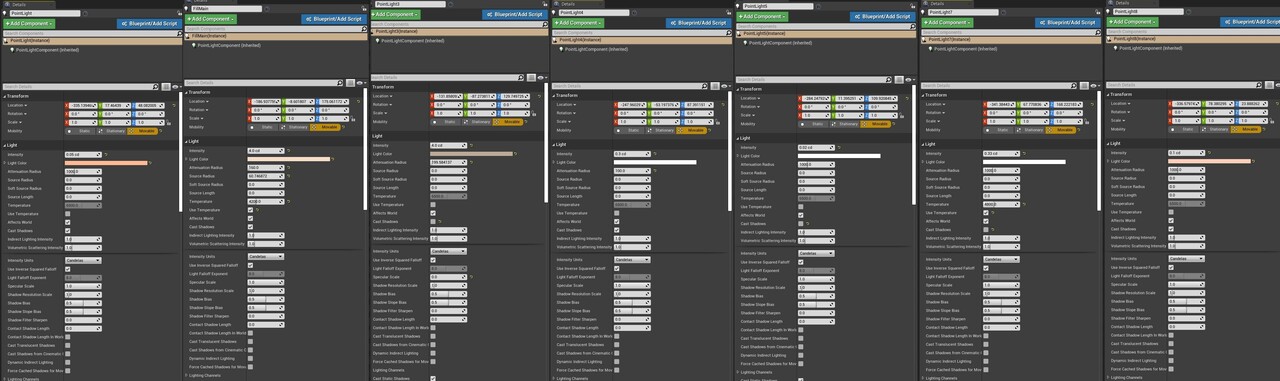Viewport: 1280px width, 381px height.
Task: Open Scale dropdown in PointLight5 panel
Action: 750,115
